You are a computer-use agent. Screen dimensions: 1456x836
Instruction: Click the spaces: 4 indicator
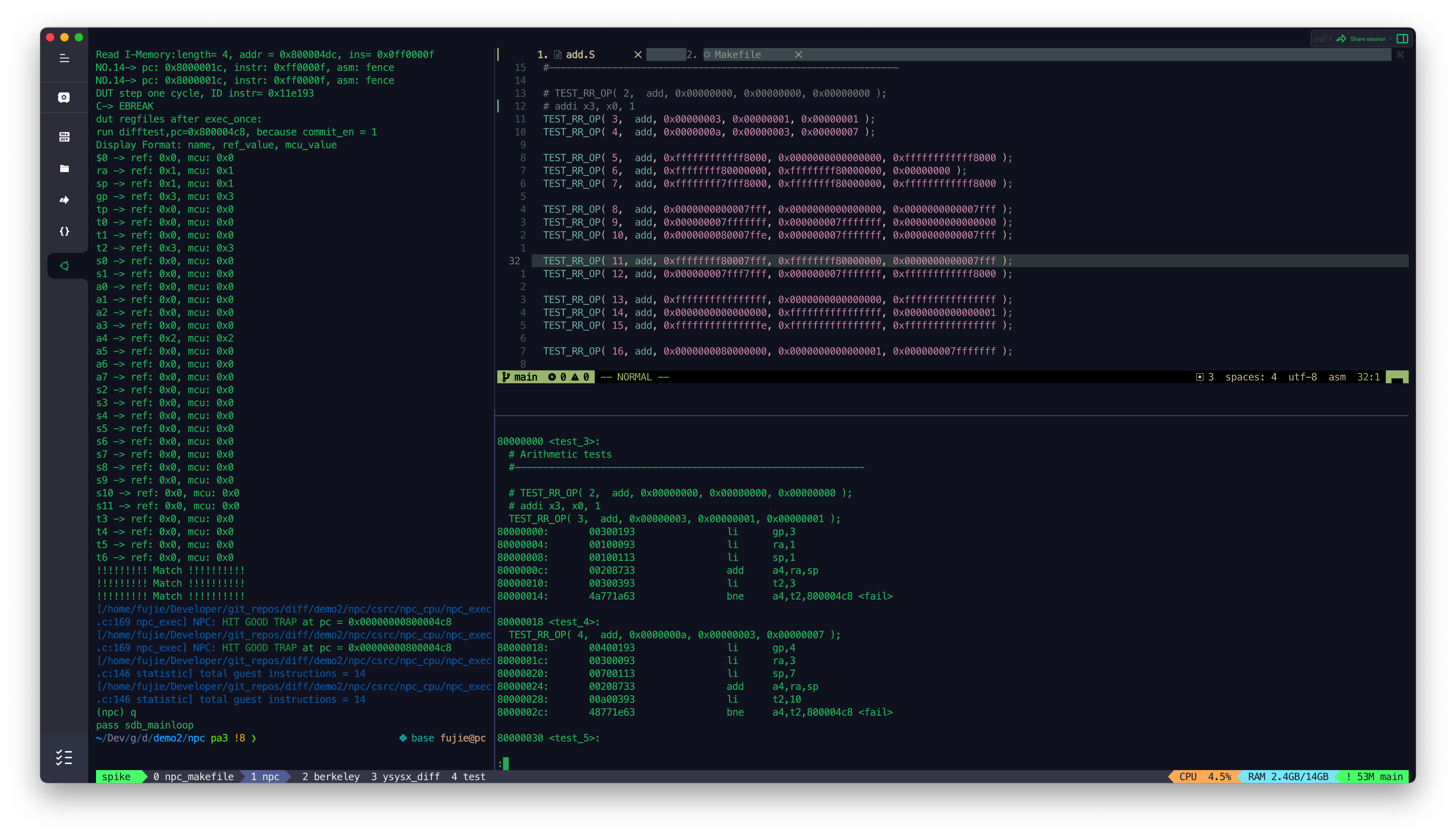[1250, 377]
